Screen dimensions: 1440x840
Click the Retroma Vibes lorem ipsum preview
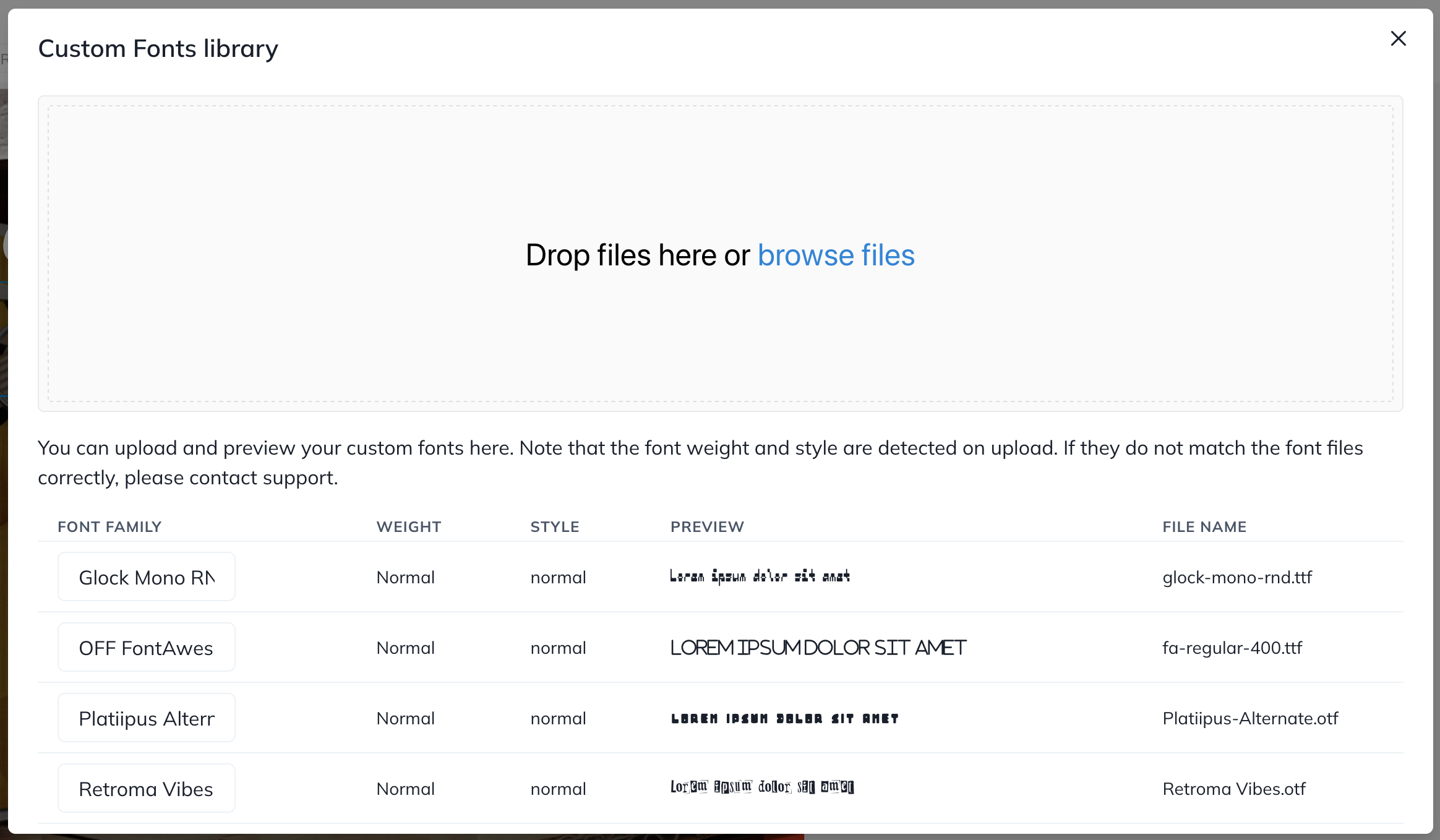tap(762, 787)
